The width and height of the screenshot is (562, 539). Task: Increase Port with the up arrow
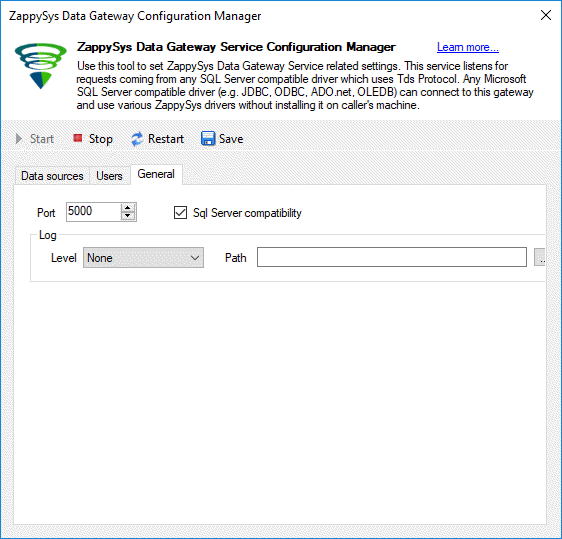pos(128,208)
